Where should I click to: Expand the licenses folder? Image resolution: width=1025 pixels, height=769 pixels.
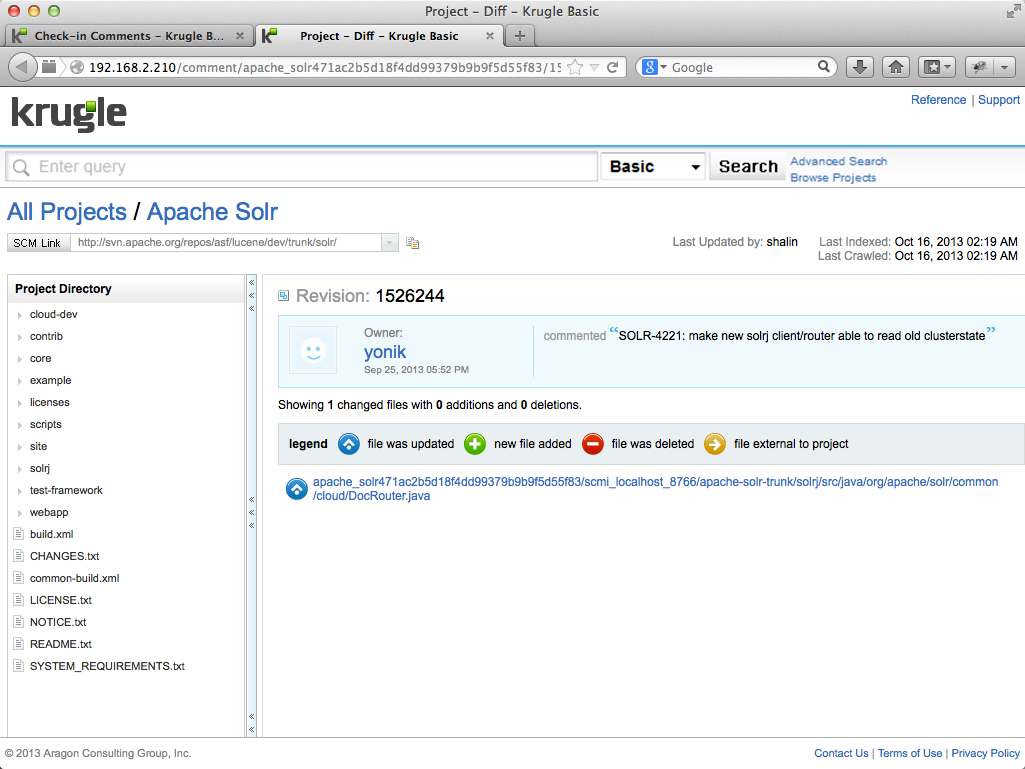(20, 403)
